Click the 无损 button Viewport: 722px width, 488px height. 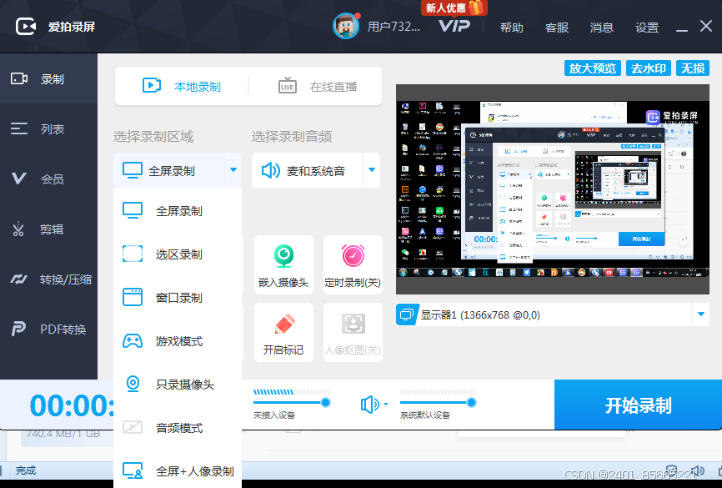pos(693,68)
